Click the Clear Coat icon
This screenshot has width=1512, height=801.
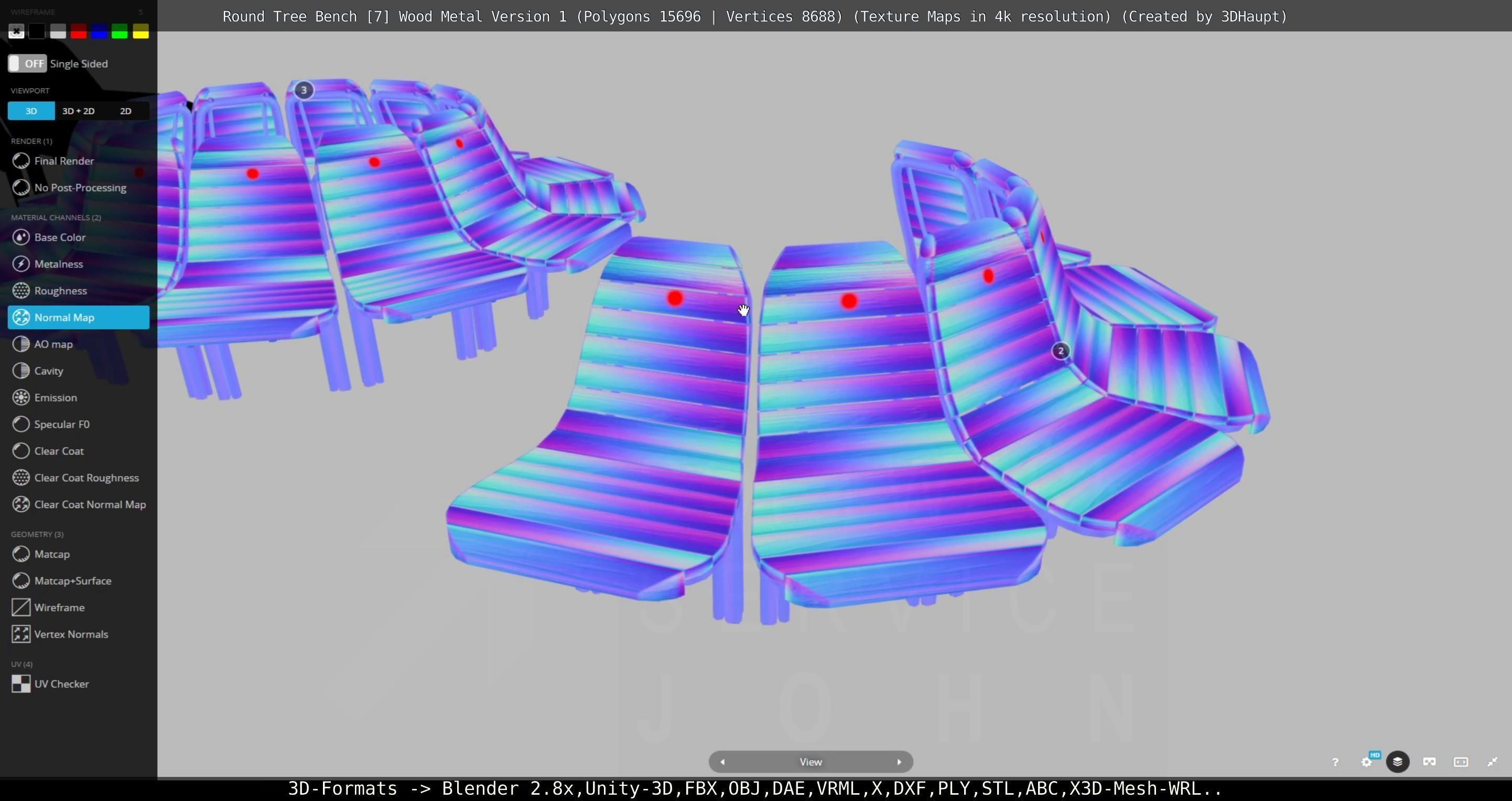[21, 451]
